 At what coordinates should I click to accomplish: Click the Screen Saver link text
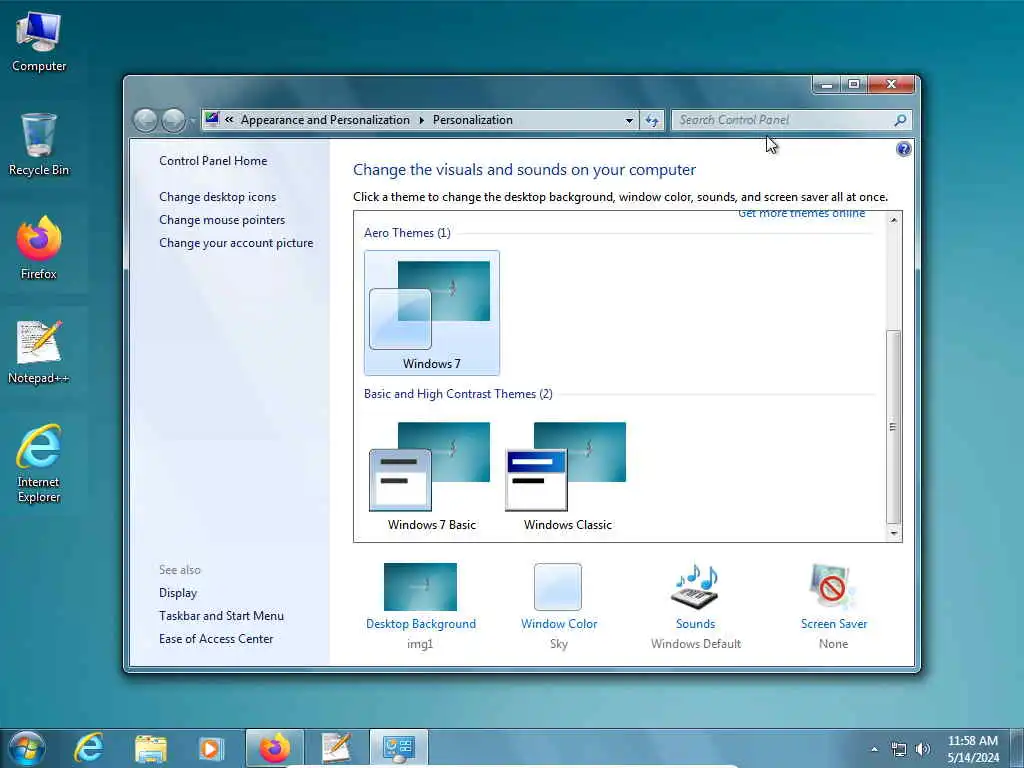coord(834,624)
